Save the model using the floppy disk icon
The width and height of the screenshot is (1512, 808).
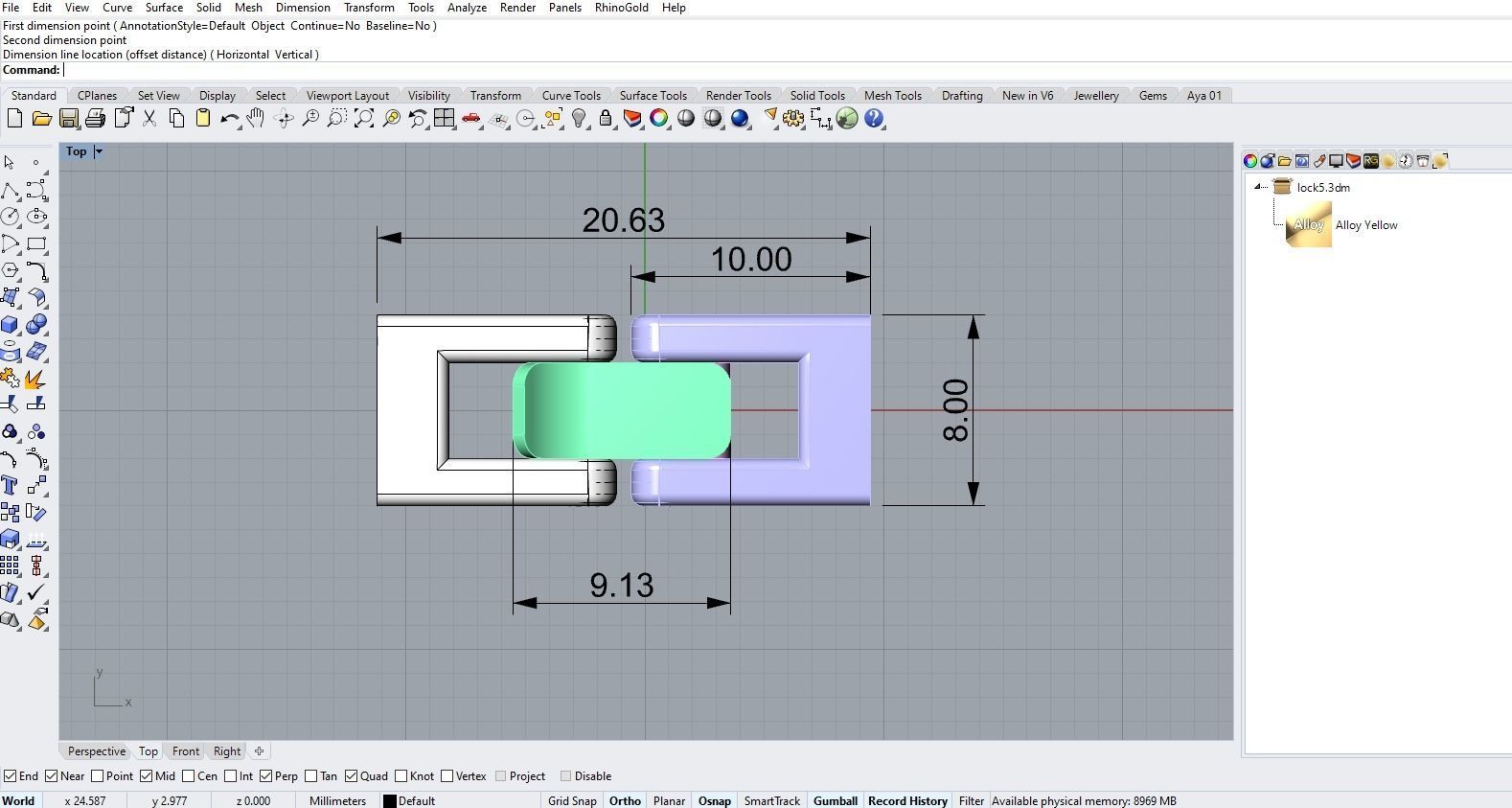pos(68,118)
